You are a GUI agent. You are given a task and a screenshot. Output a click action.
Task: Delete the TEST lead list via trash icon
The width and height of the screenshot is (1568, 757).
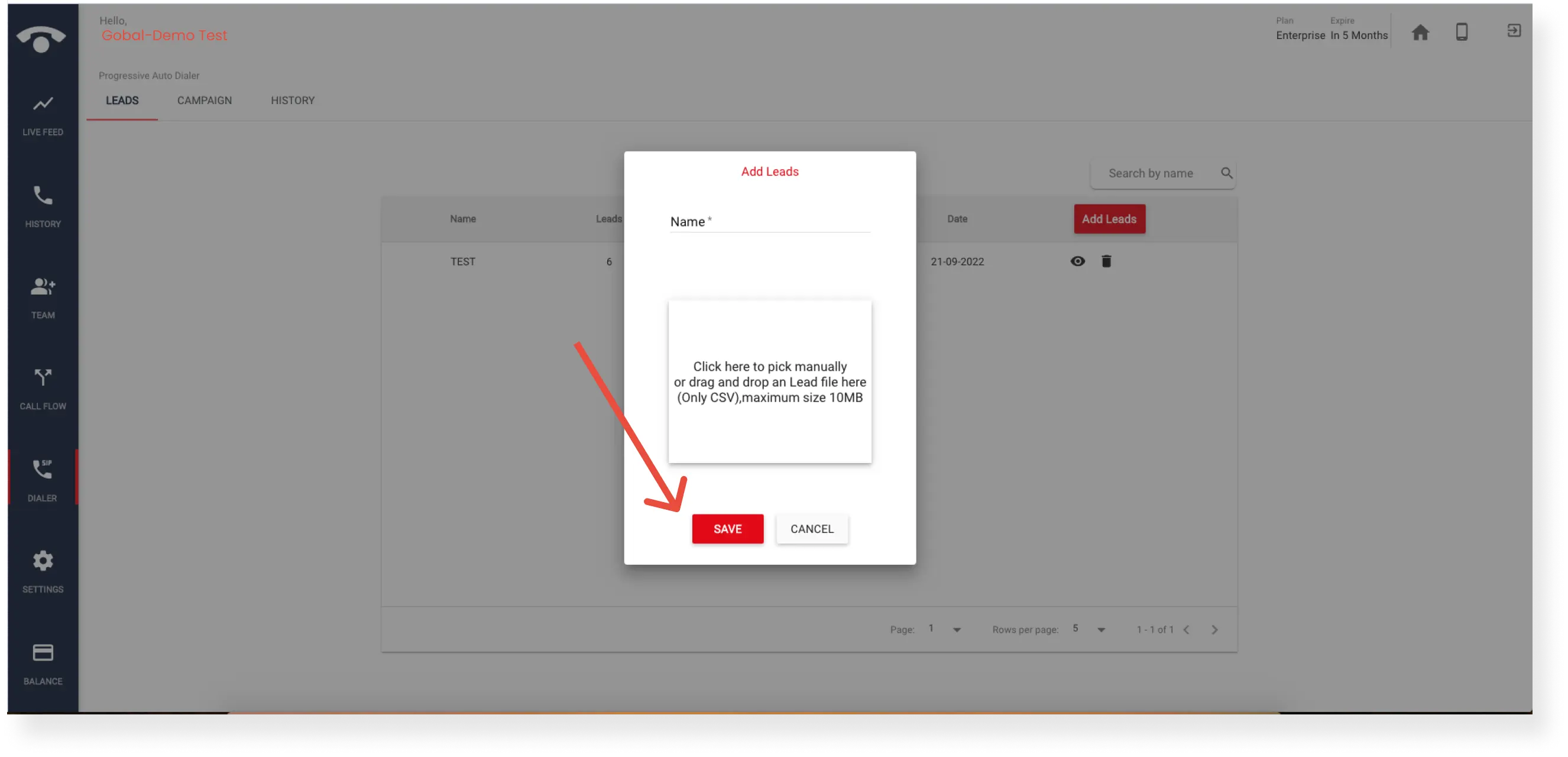click(1107, 261)
